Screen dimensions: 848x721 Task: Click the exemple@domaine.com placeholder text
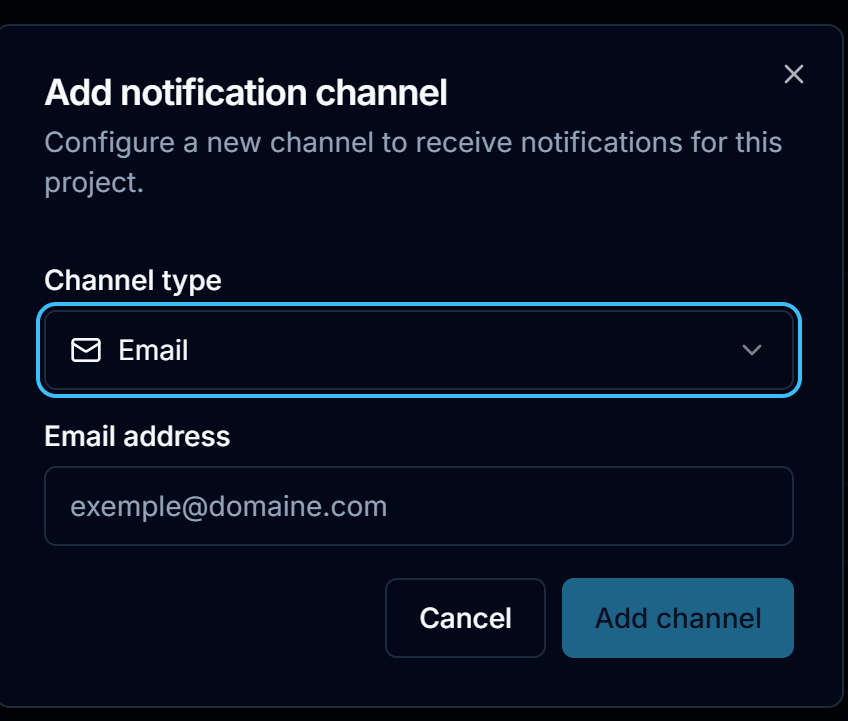(x=229, y=507)
